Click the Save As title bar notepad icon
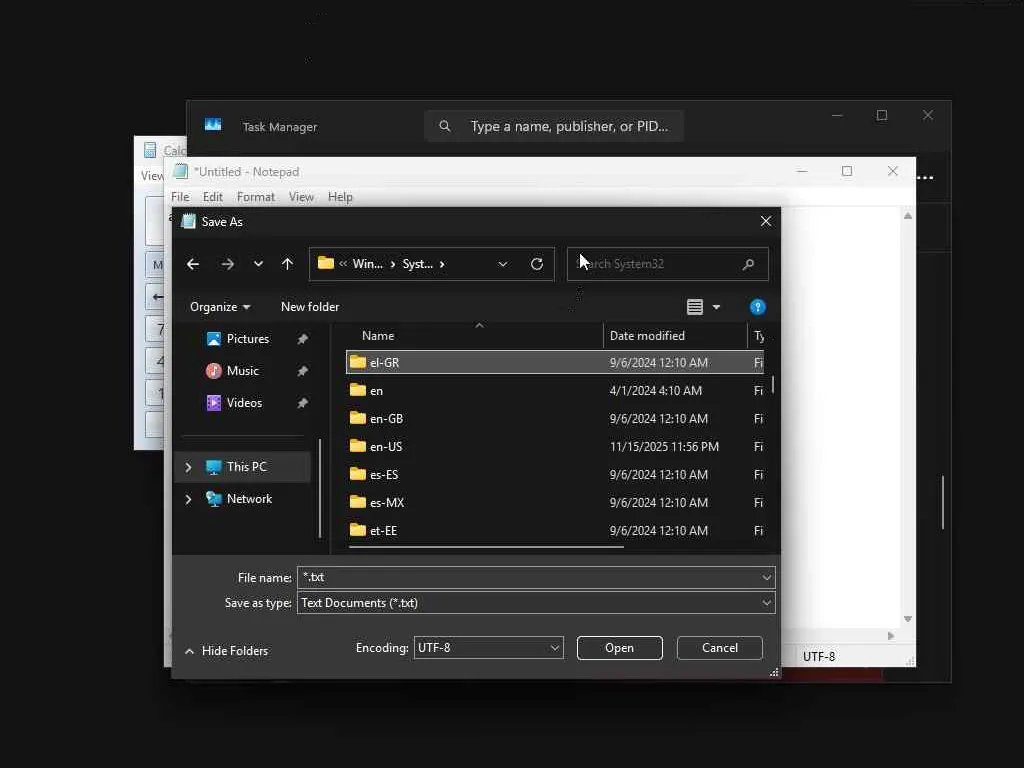The image size is (1024, 768). 189,221
